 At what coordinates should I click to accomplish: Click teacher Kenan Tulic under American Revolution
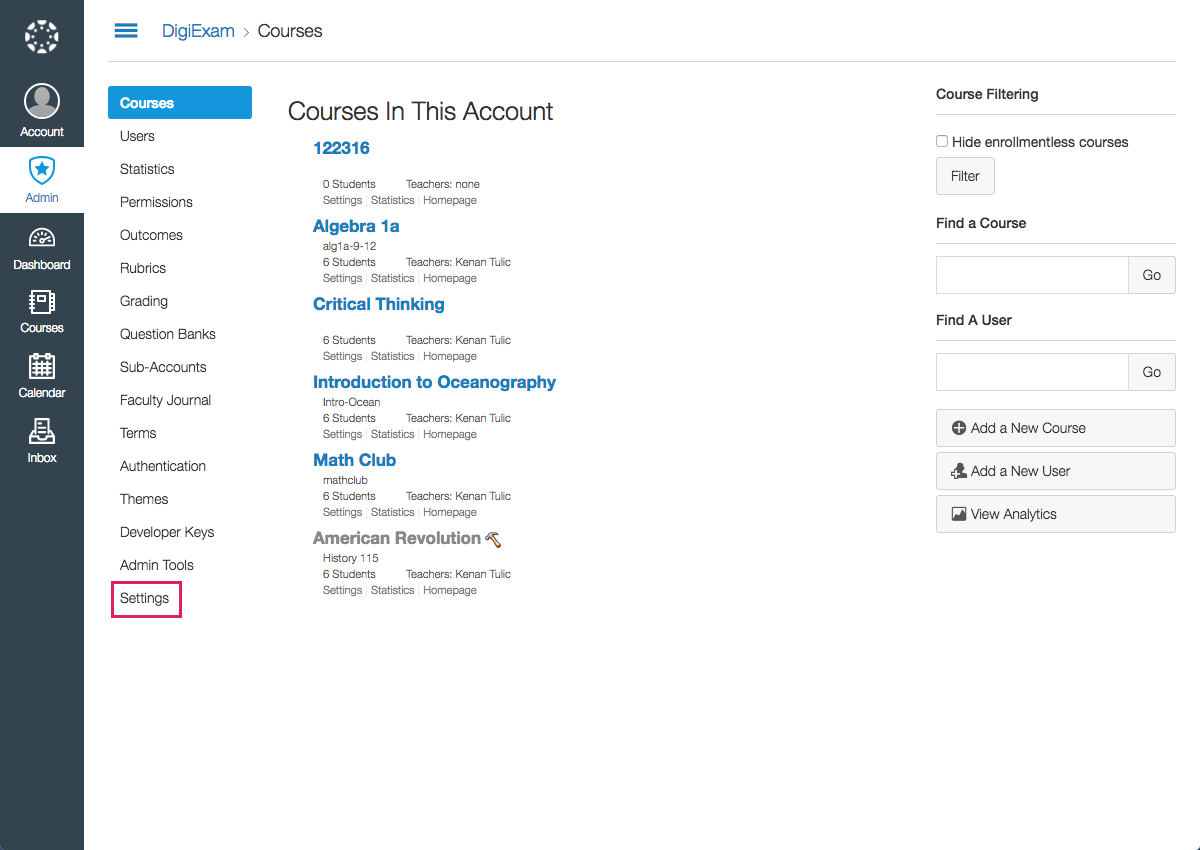point(483,574)
